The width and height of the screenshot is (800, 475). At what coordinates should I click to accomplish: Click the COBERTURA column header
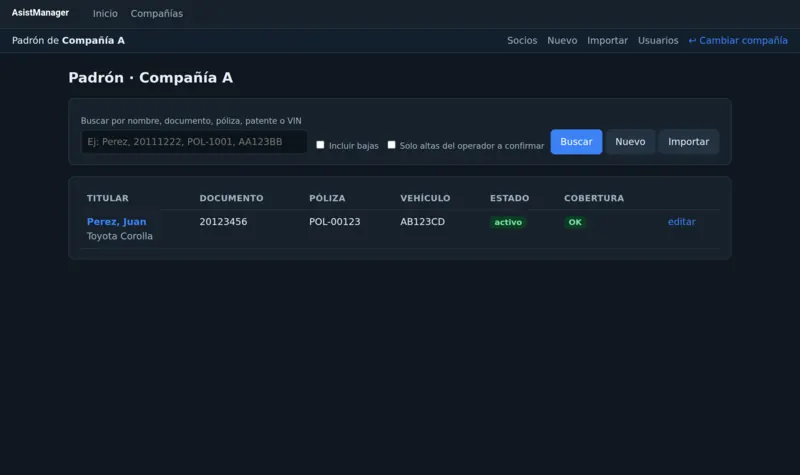pos(594,198)
